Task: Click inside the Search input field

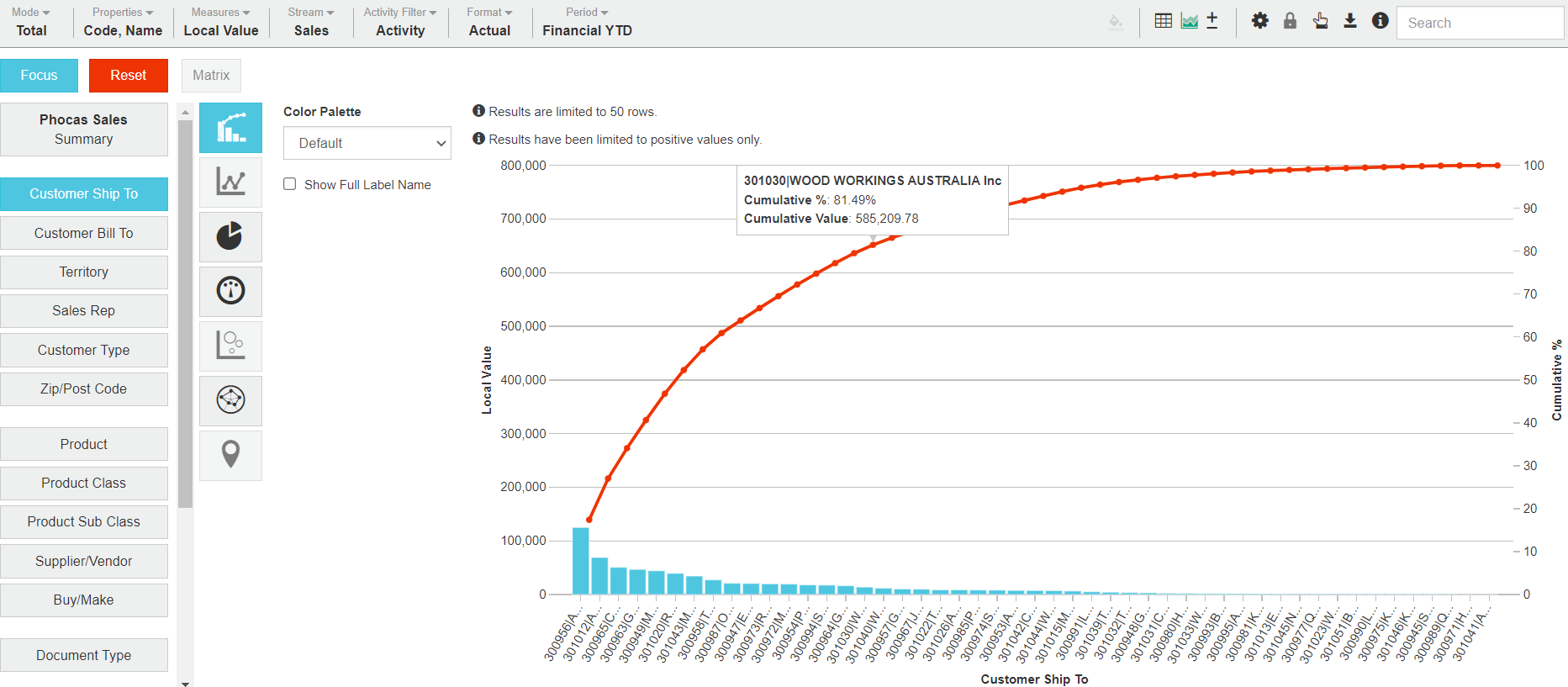Action: (1479, 23)
